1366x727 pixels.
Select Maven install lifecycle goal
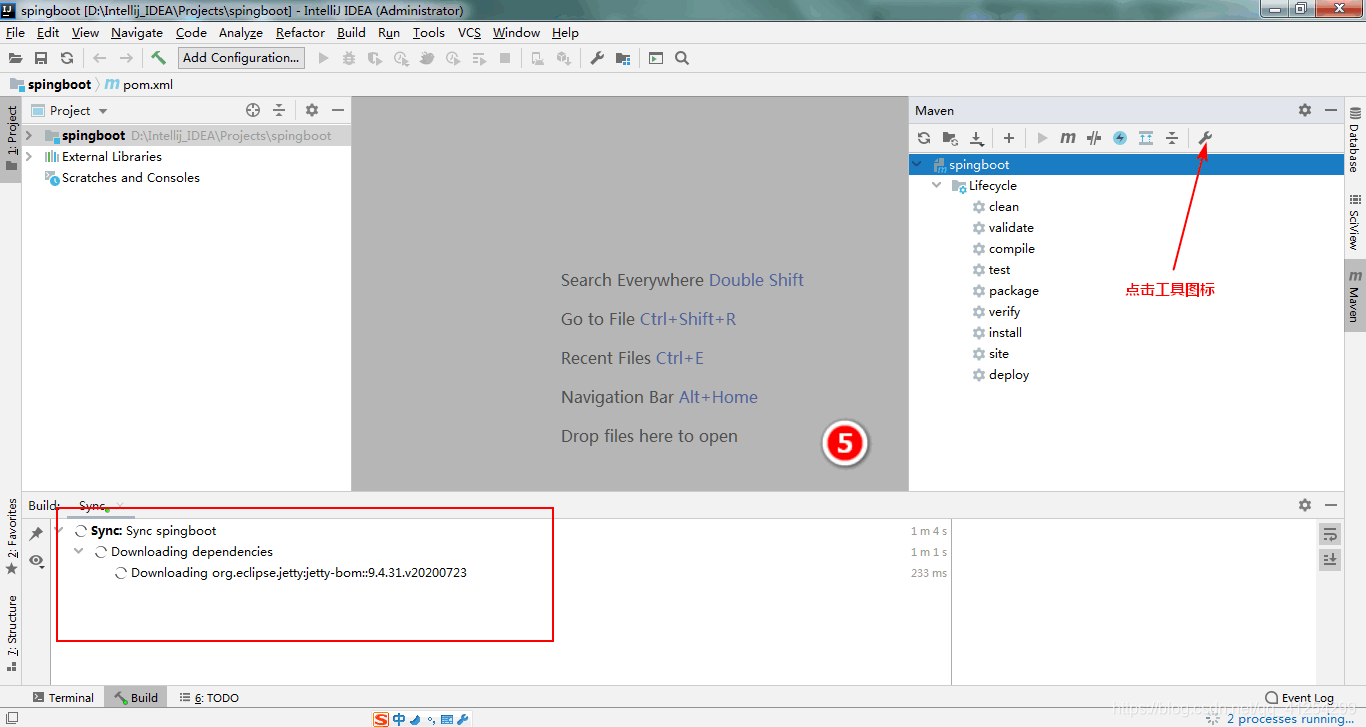click(1005, 333)
